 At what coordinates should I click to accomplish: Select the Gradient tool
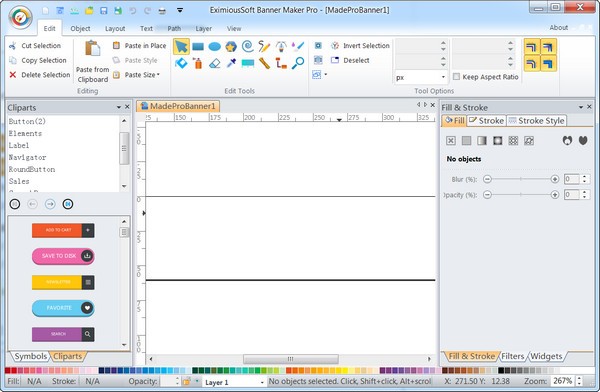pos(248,63)
